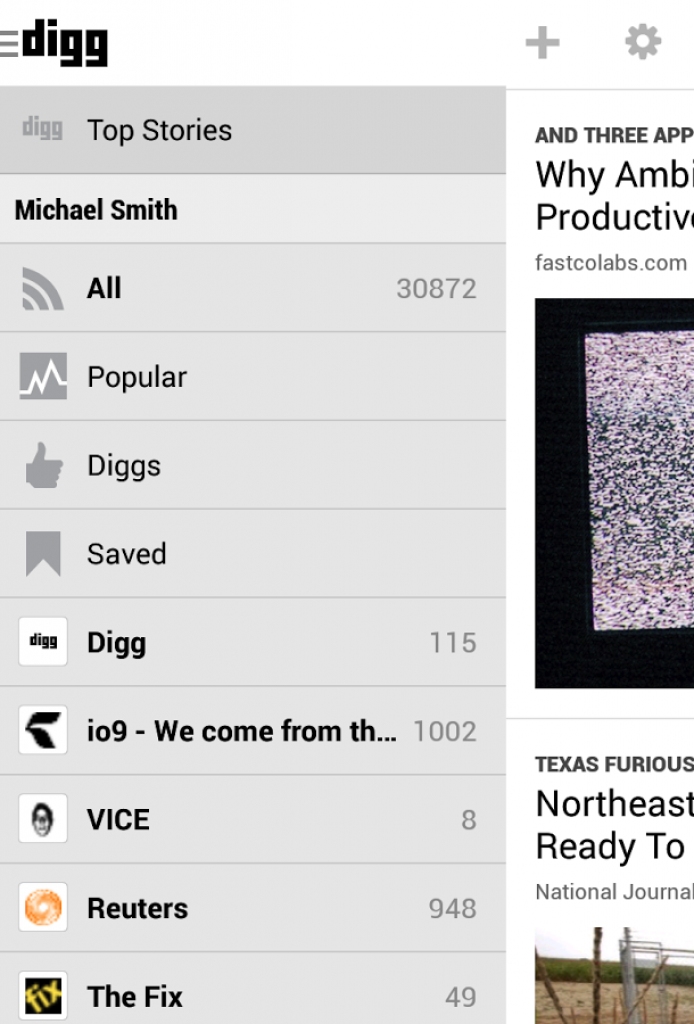The width and height of the screenshot is (694, 1024).
Task: Tap the hamburger menu icon beside Digg logo
Action: (x=9, y=43)
